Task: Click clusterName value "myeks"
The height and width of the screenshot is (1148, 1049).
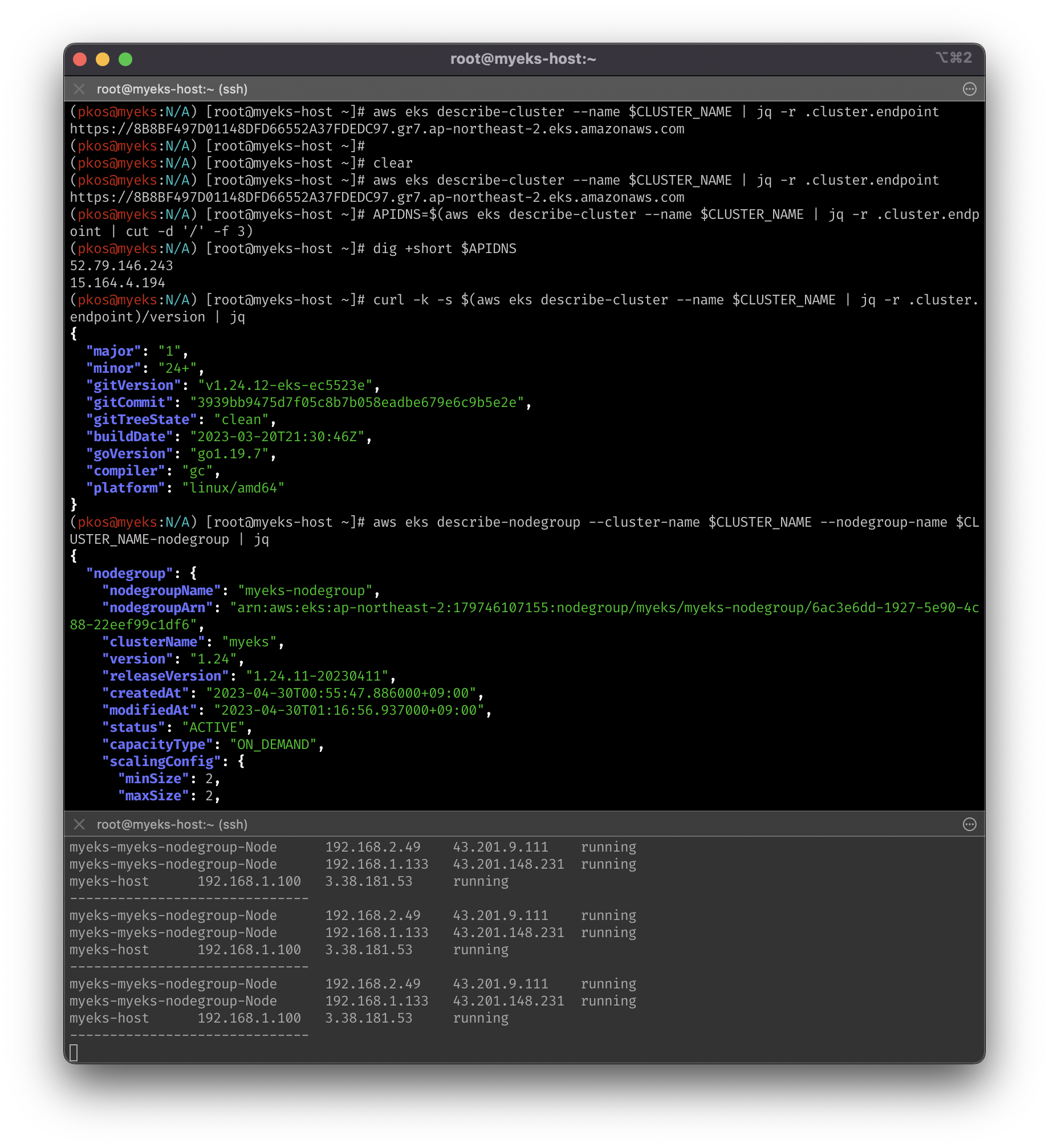Action: pos(249,642)
